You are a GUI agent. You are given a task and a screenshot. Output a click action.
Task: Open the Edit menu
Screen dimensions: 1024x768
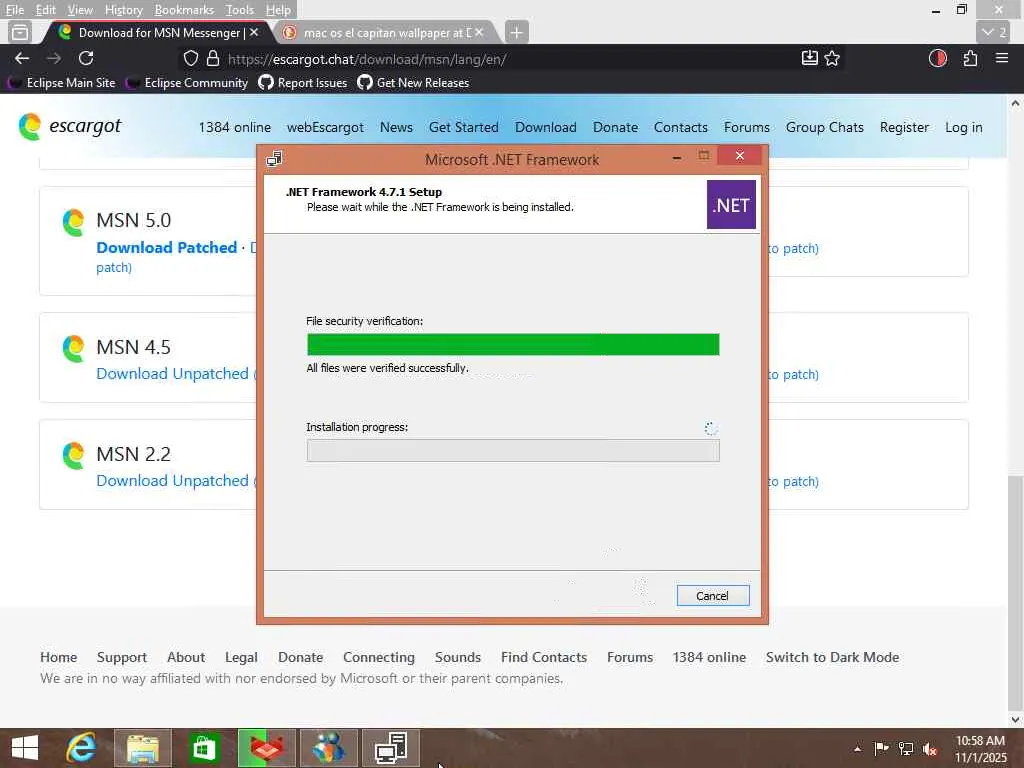(x=45, y=10)
